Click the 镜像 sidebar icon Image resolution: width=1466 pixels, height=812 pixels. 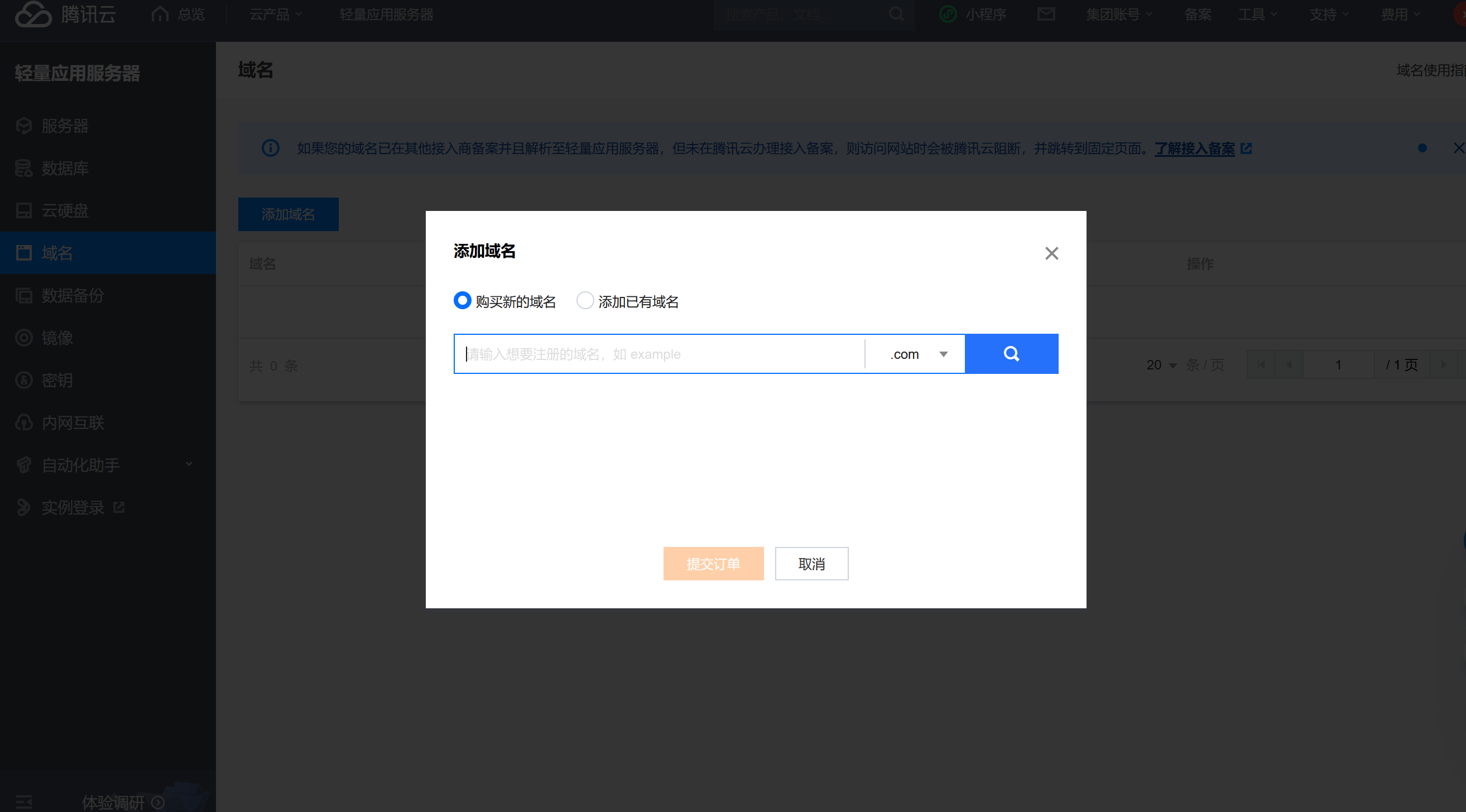click(24, 338)
